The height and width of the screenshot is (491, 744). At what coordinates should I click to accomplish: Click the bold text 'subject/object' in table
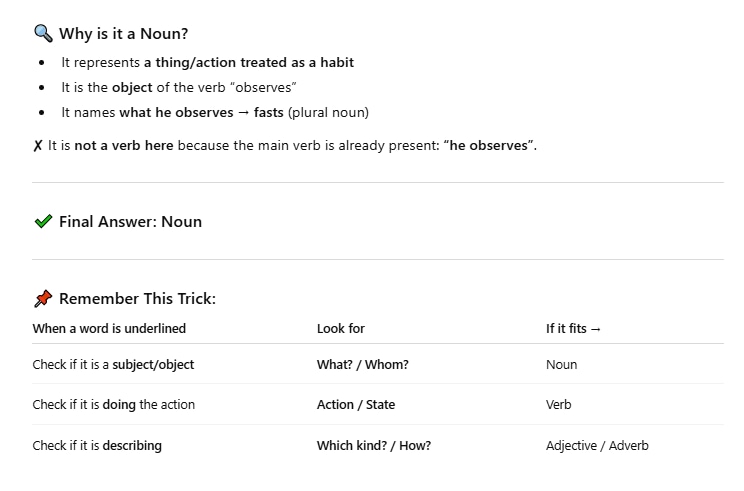click(x=153, y=364)
